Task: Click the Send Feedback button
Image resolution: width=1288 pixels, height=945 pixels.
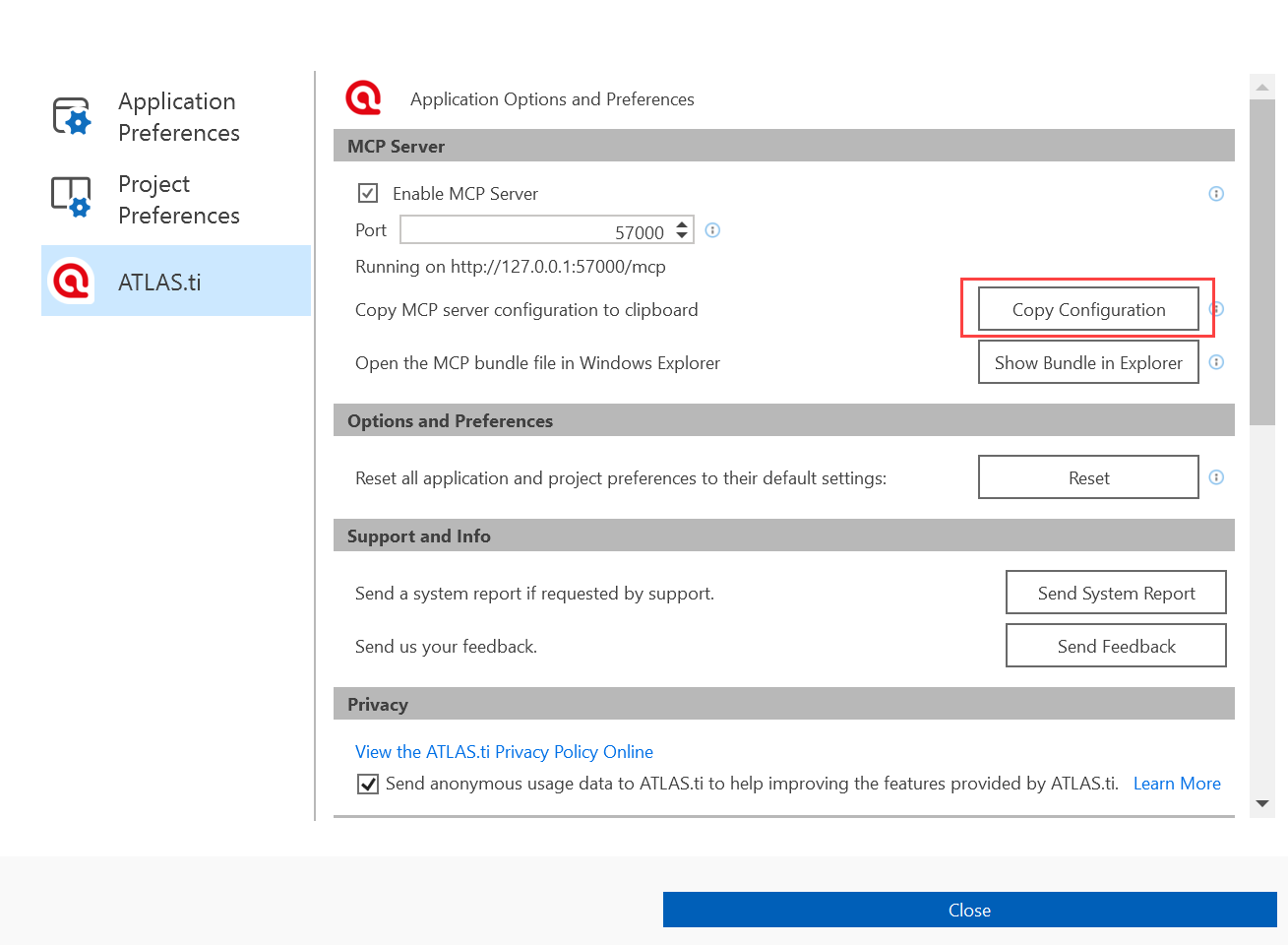Action: [x=1116, y=646]
